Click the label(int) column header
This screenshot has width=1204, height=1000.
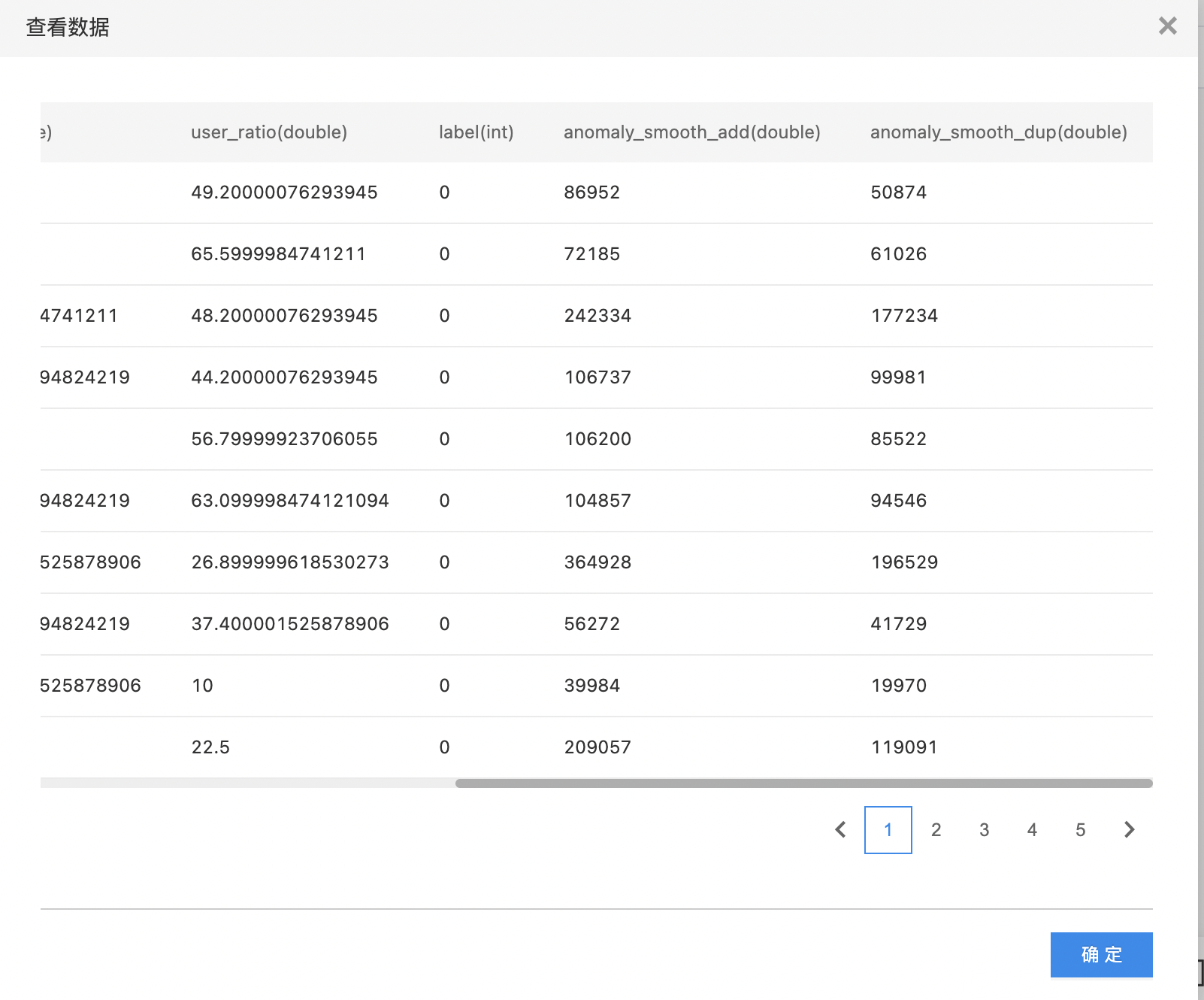[x=476, y=132]
